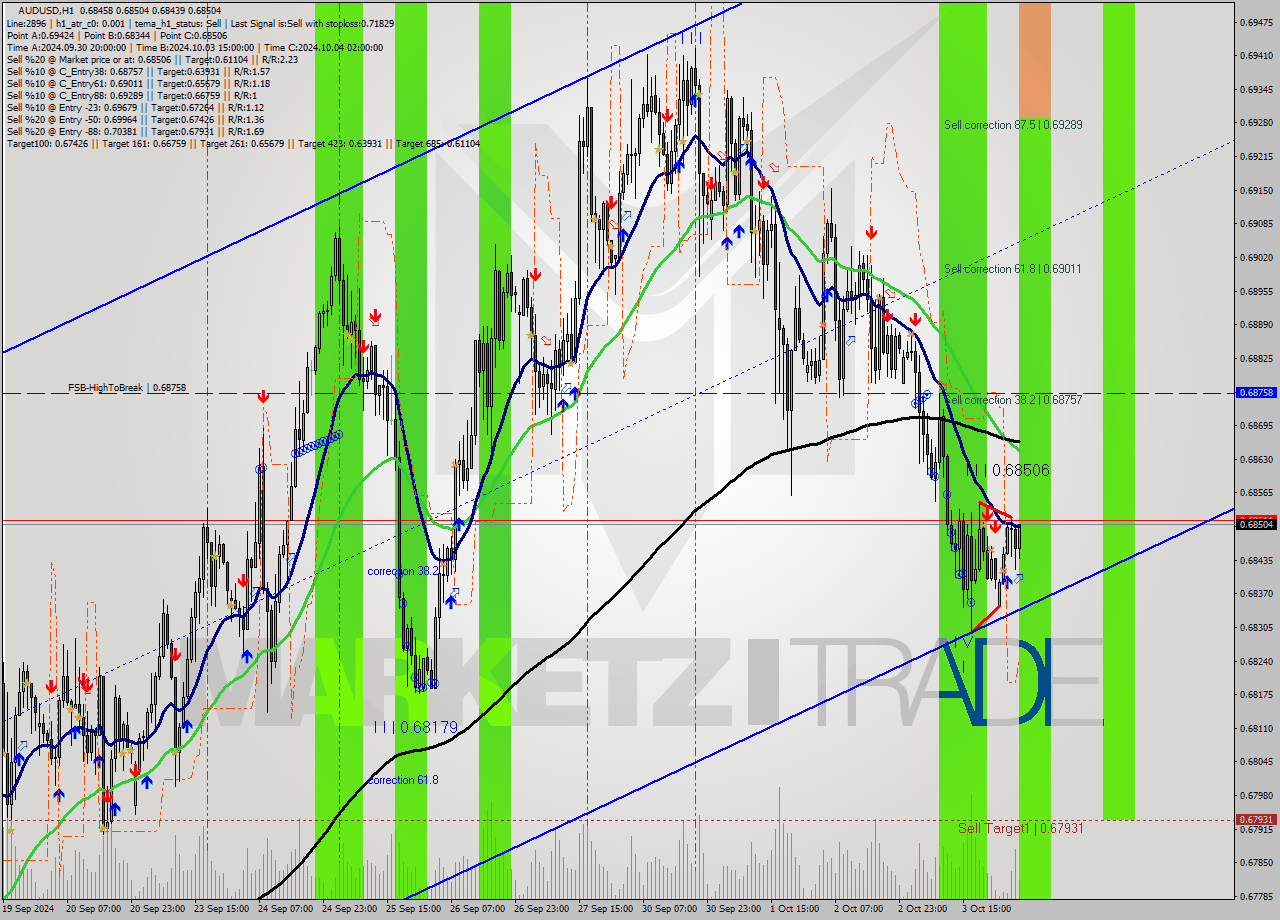Image resolution: width=1280 pixels, height=920 pixels.
Task: Click the 0.69215 price axis label
Action: 1256,157
